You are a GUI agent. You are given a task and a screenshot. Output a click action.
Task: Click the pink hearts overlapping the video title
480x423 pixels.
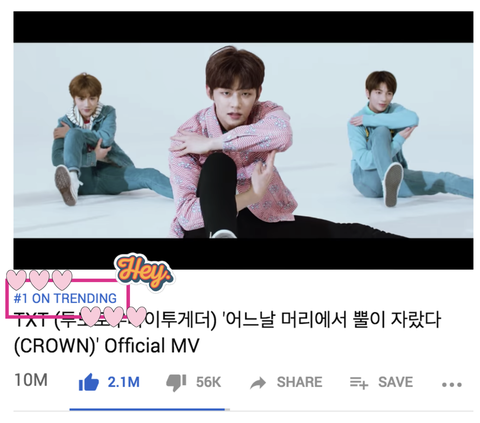click(x=114, y=316)
